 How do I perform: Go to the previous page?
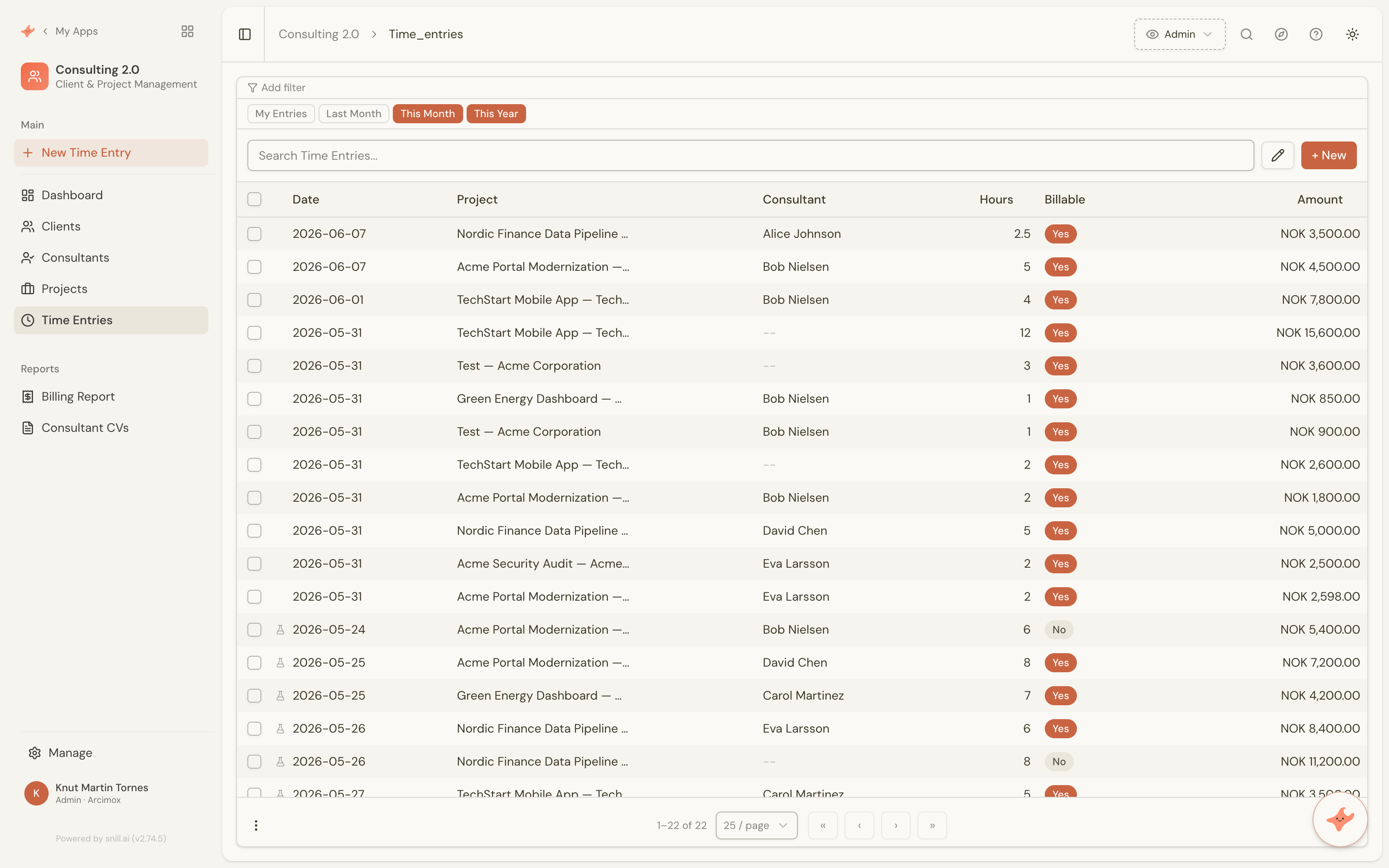(859, 825)
